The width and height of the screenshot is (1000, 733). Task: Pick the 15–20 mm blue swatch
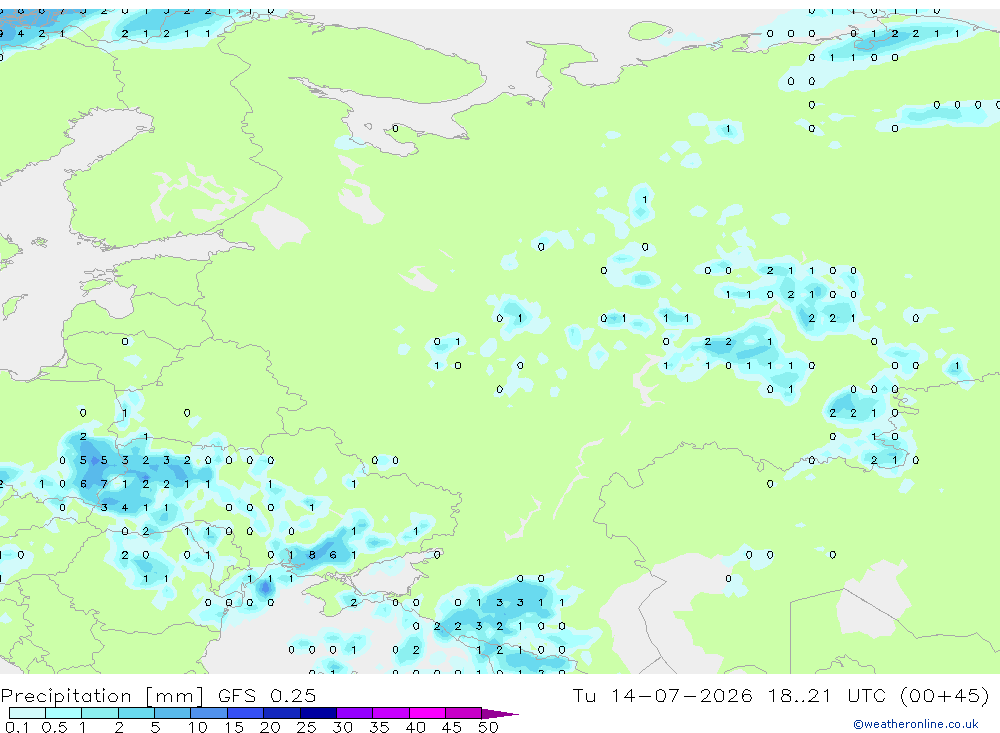click(x=246, y=713)
